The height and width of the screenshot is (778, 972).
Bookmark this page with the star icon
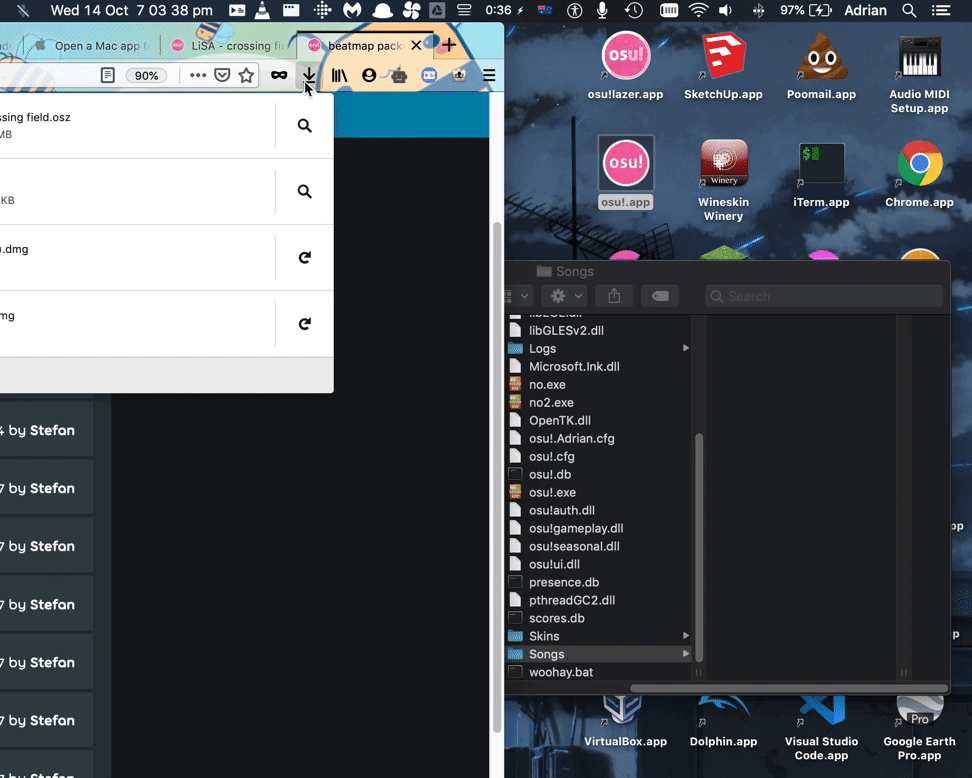246,76
